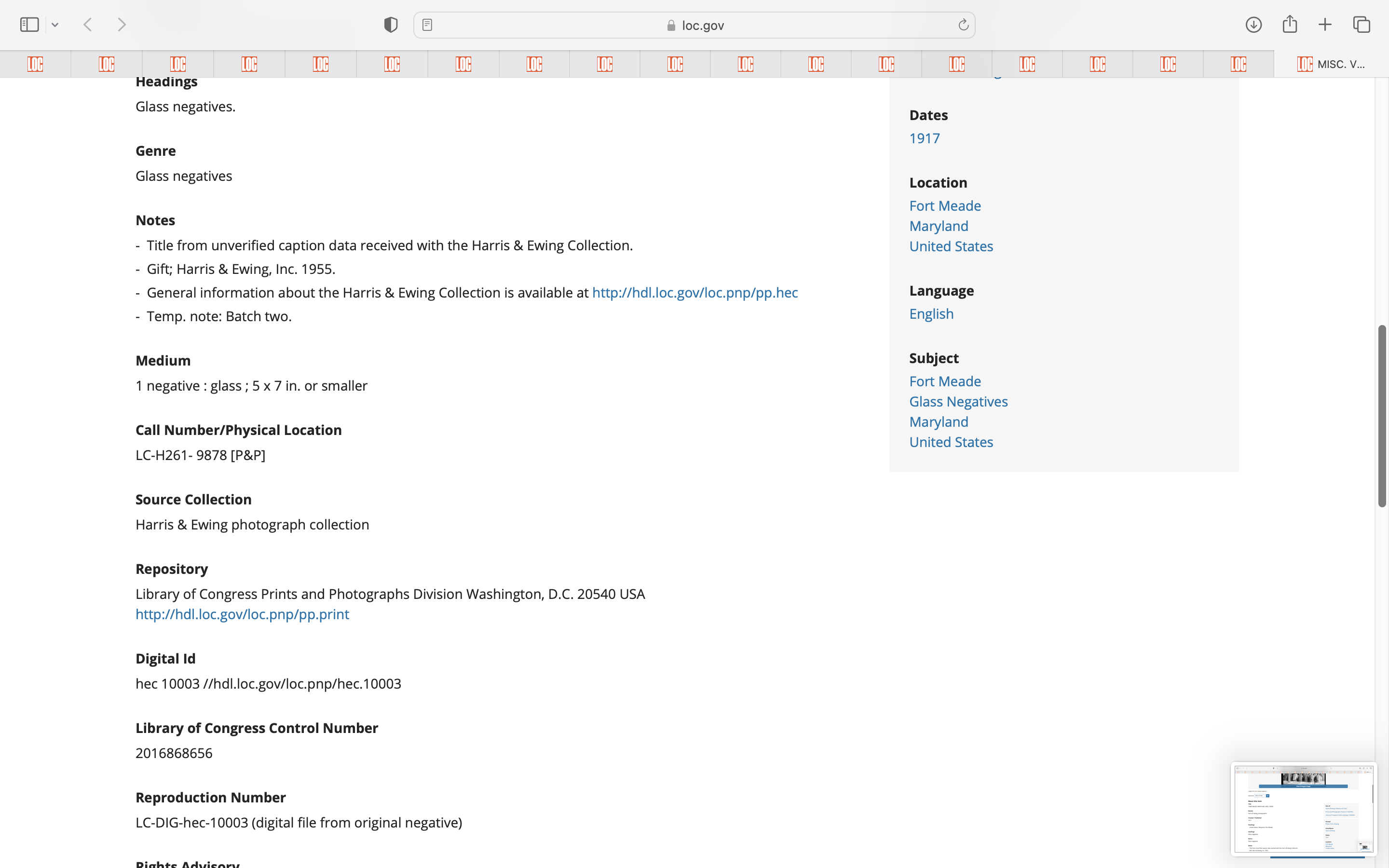Click the loc.gov address field
This screenshot has width=1389, height=868.
(694, 25)
